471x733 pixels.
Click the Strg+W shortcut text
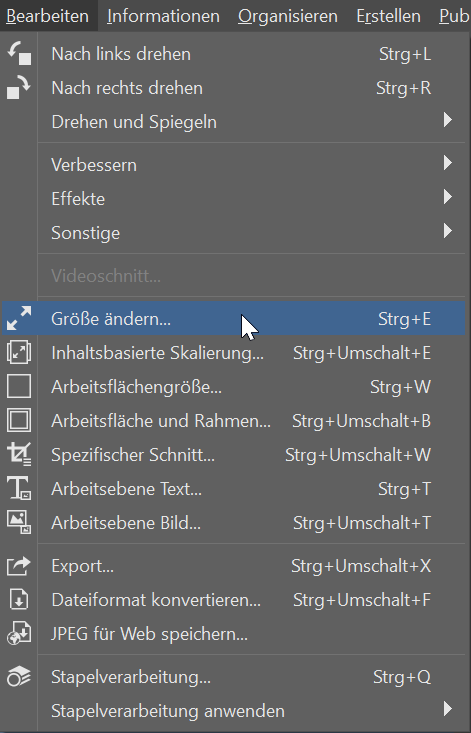click(400, 387)
